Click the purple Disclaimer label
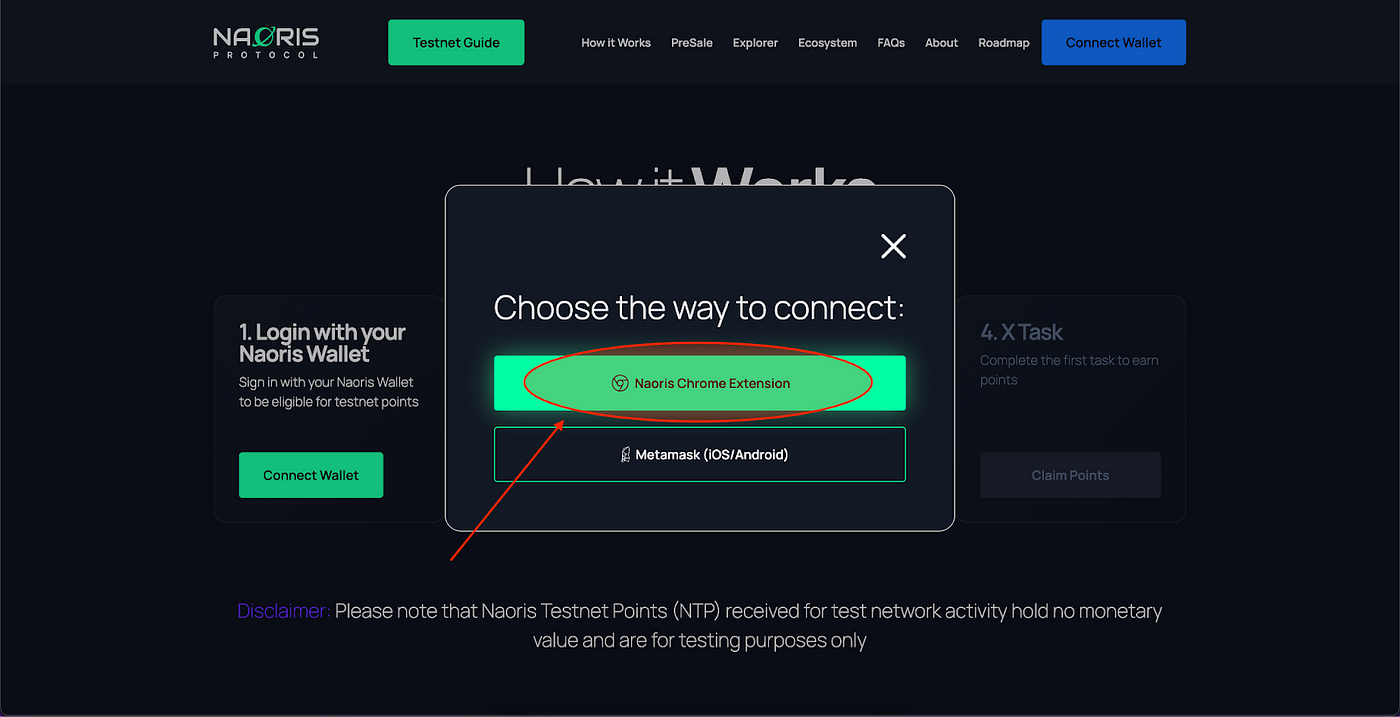 (x=284, y=610)
